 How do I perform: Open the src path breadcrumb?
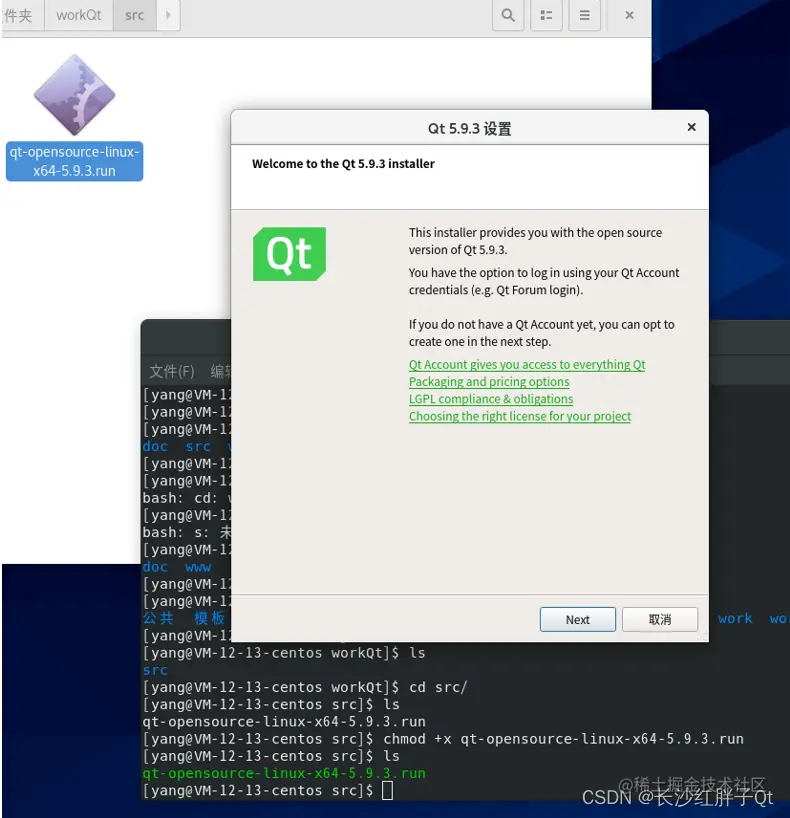[x=135, y=15]
